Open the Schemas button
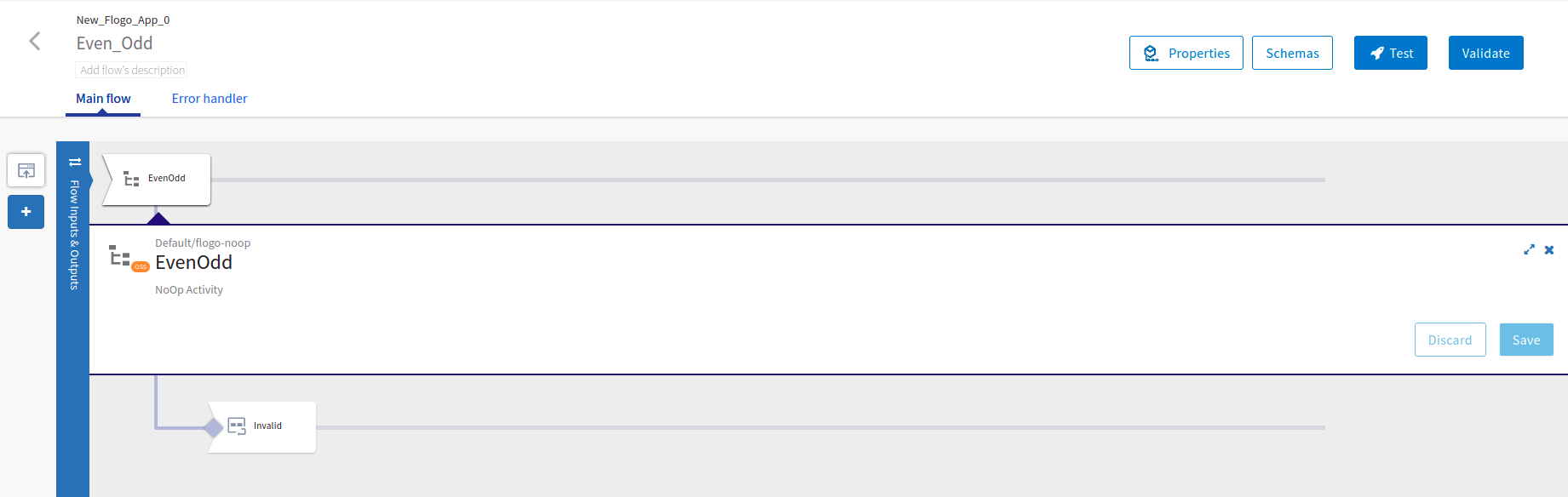1568x497 pixels. (1292, 53)
